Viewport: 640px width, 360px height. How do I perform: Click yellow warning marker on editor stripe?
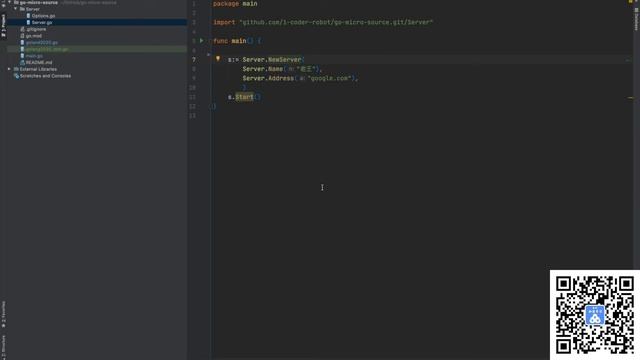click(x=630, y=98)
